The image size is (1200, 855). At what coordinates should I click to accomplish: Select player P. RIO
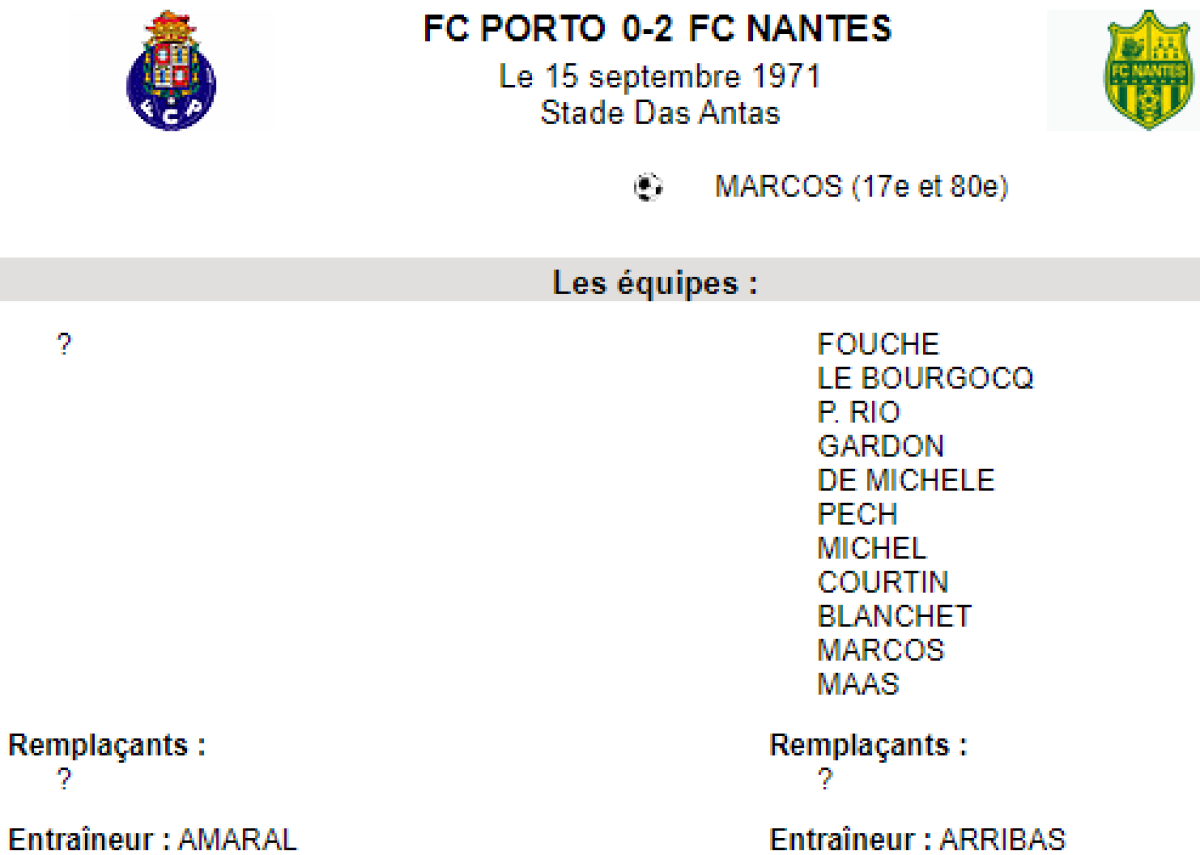tap(858, 412)
